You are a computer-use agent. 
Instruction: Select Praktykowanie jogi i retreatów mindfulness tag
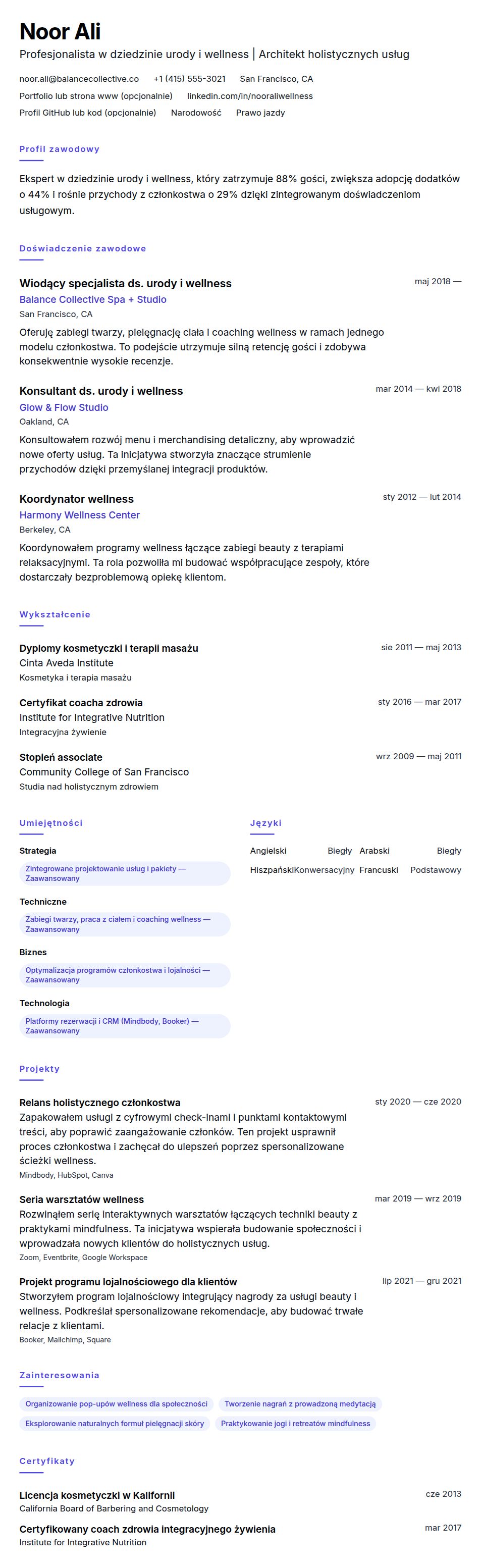pos(295,1424)
